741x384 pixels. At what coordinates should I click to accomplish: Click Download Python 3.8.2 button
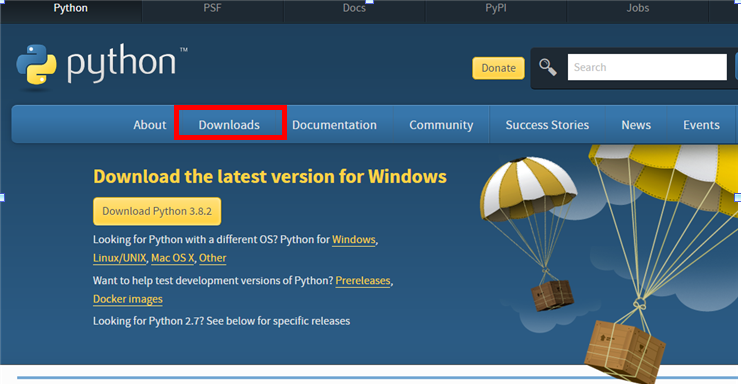157,211
